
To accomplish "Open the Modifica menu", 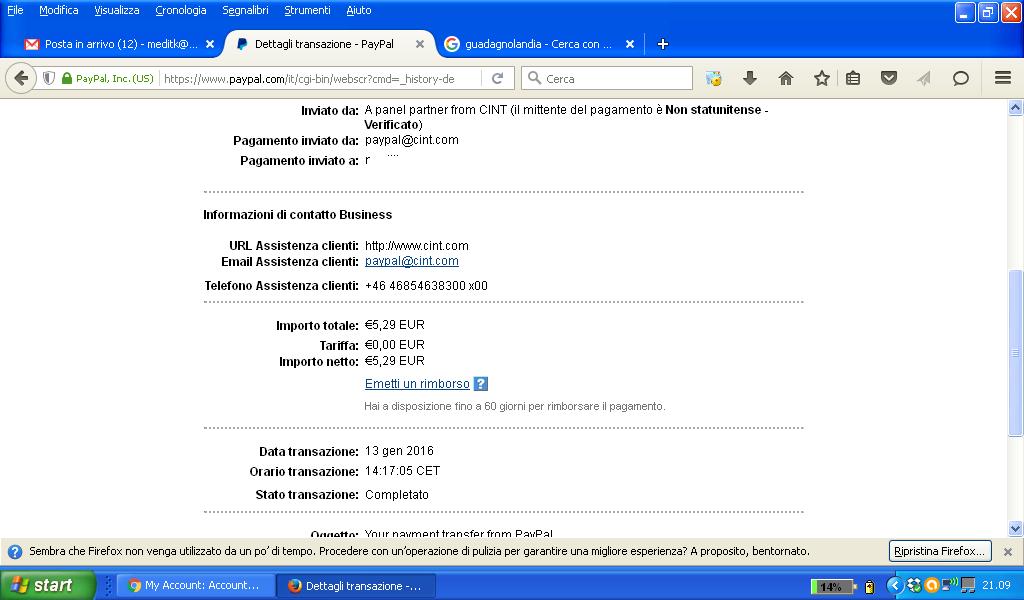I will coord(59,10).
